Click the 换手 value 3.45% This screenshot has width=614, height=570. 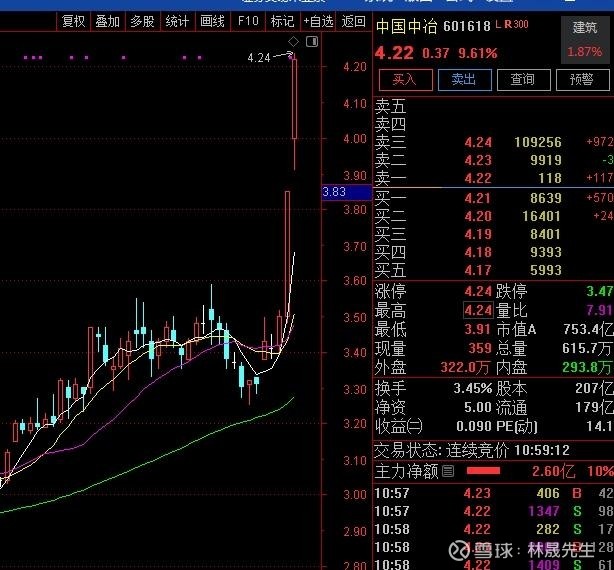pyautogui.click(x=473, y=388)
